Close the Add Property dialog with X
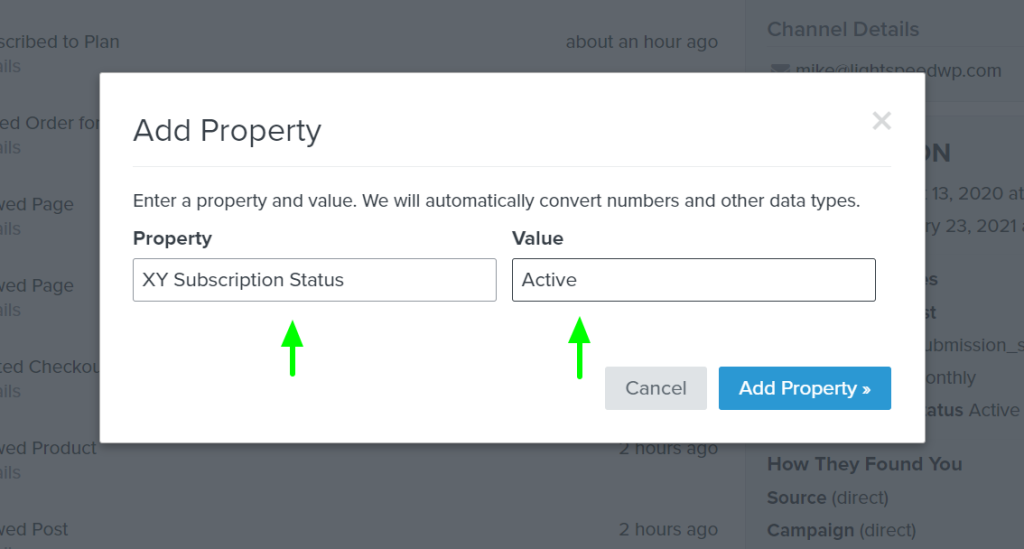This screenshot has height=549, width=1024. tap(882, 121)
